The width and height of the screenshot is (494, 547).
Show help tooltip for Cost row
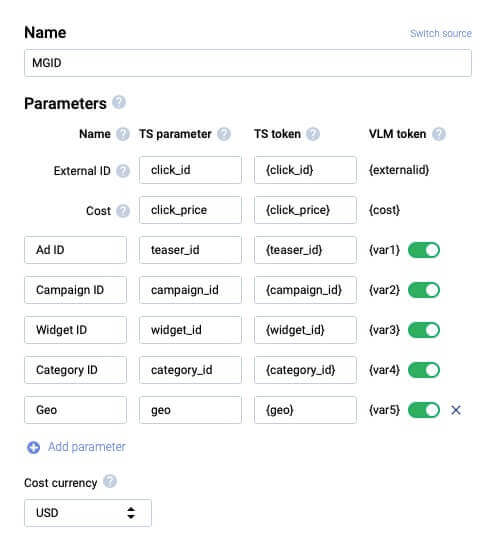pyautogui.click(x=122, y=211)
